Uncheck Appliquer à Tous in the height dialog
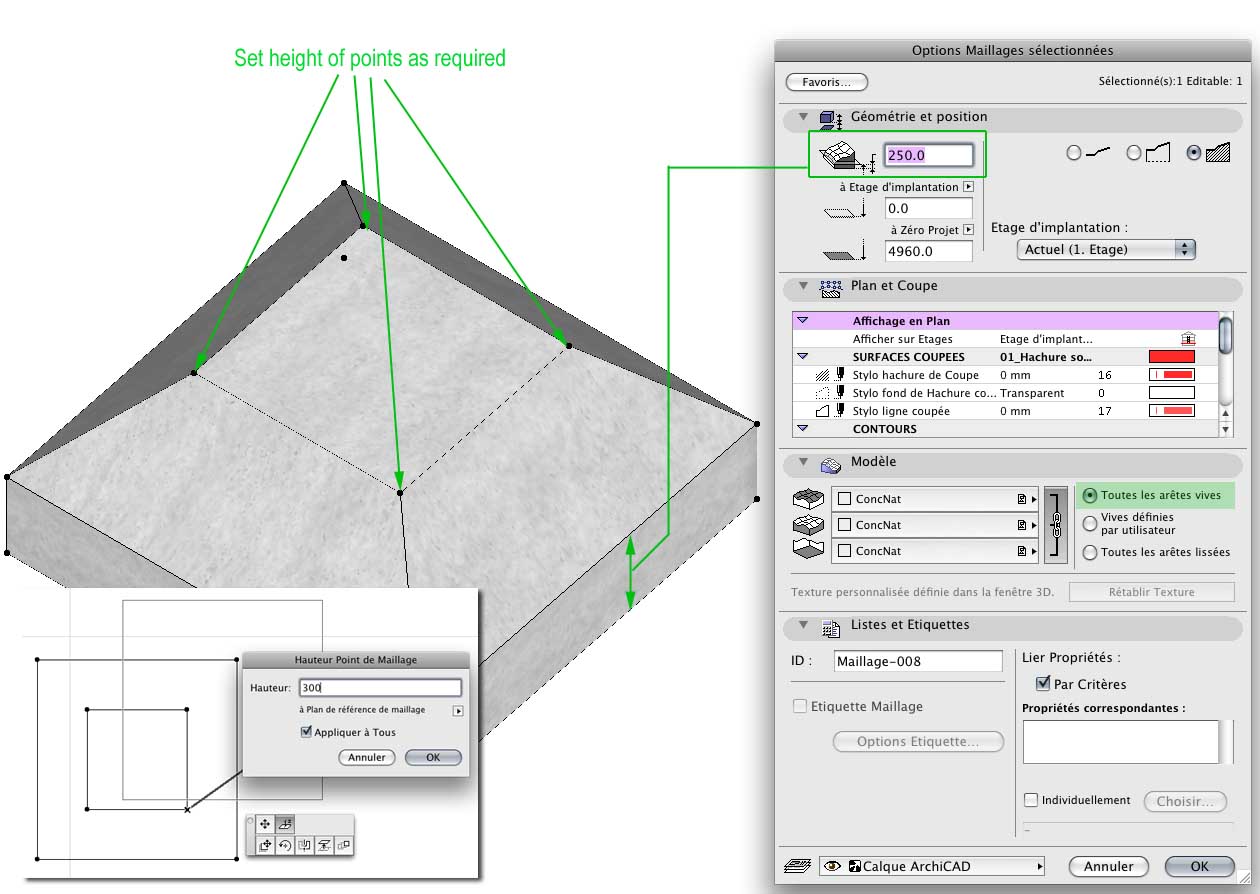The image size is (1260, 894). pos(306,731)
